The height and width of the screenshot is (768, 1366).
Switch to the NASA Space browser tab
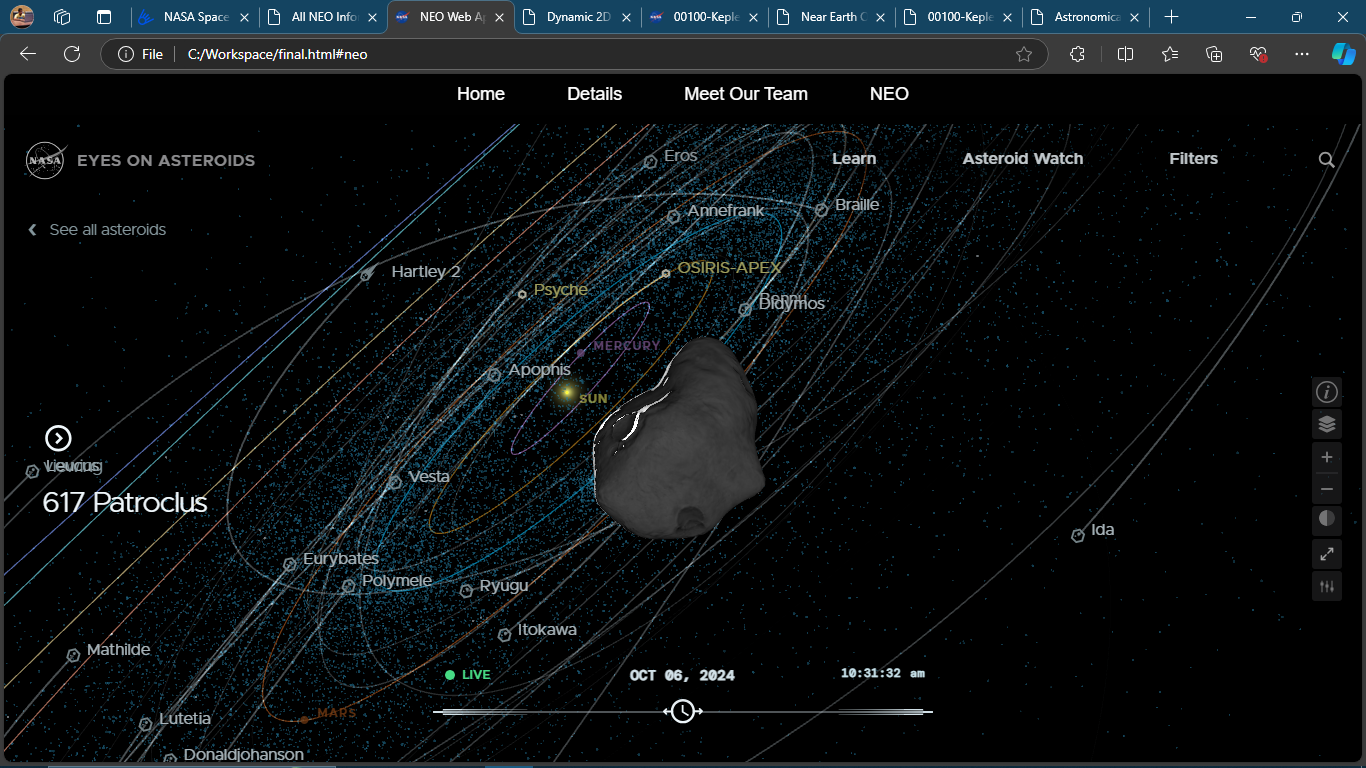point(194,17)
